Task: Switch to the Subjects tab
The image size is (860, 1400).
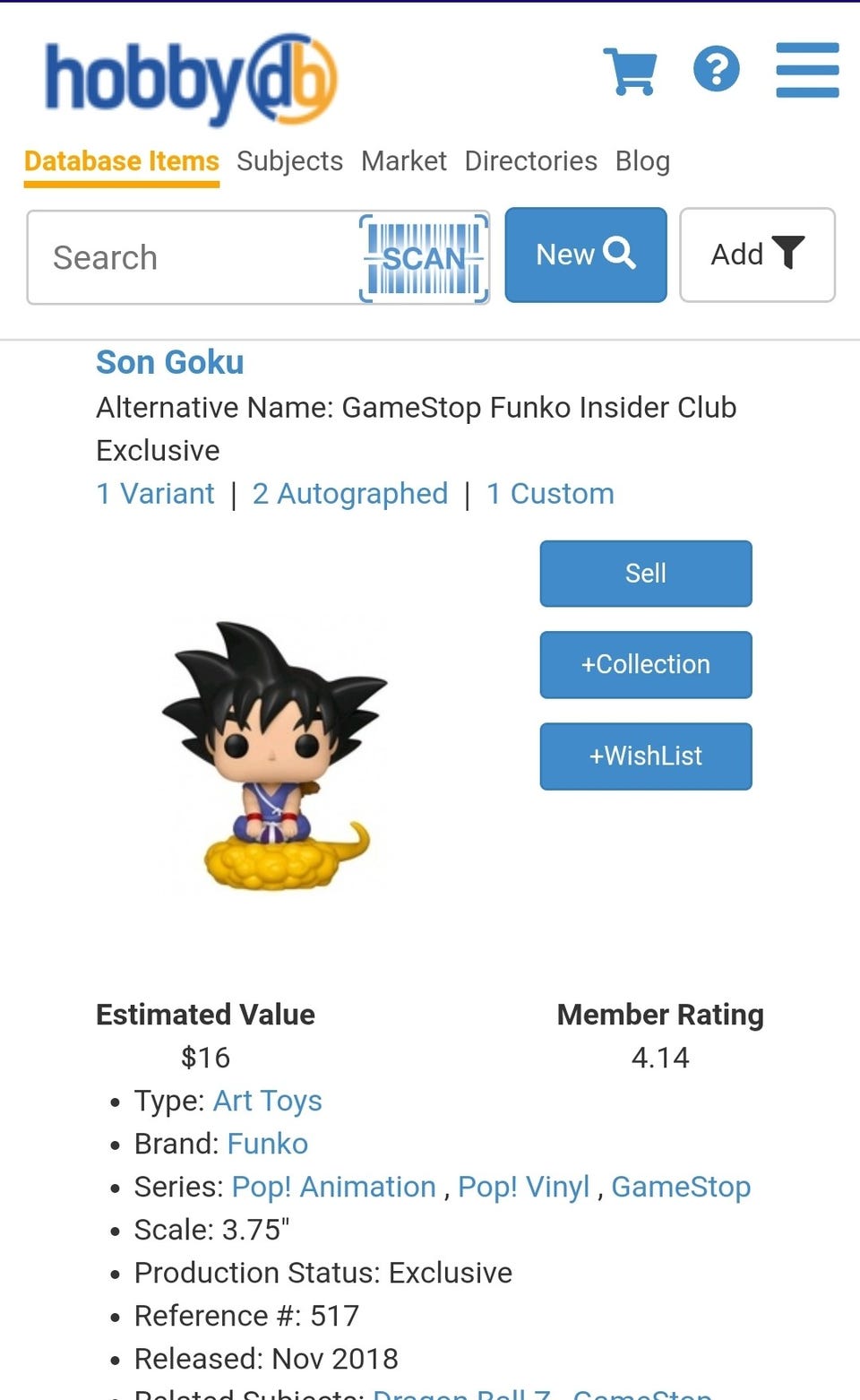Action: [289, 161]
